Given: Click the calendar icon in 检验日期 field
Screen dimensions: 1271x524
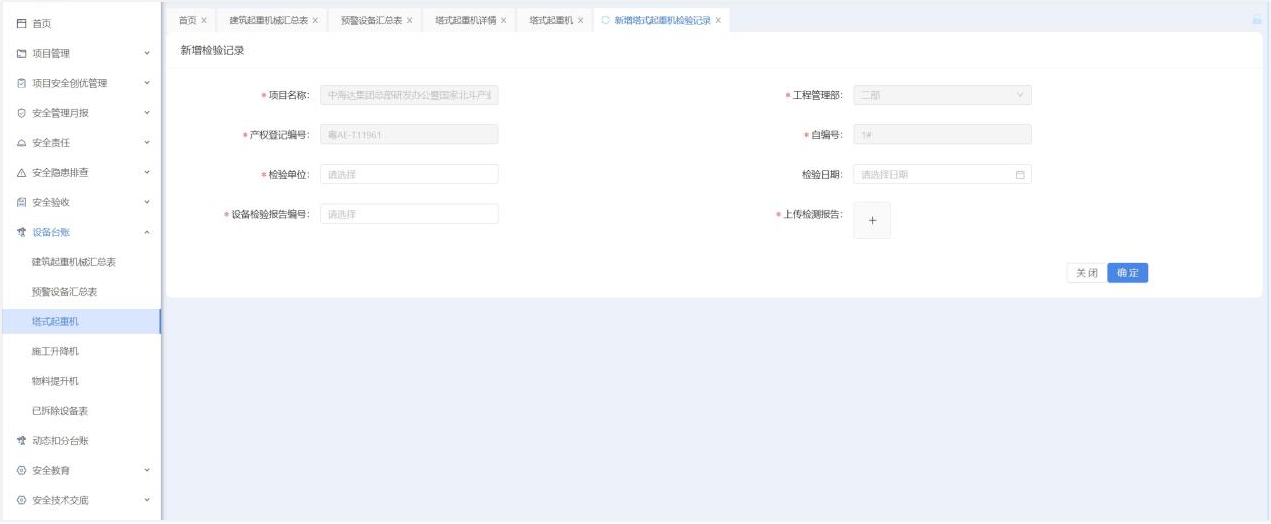Looking at the screenshot, I should coord(1020,175).
